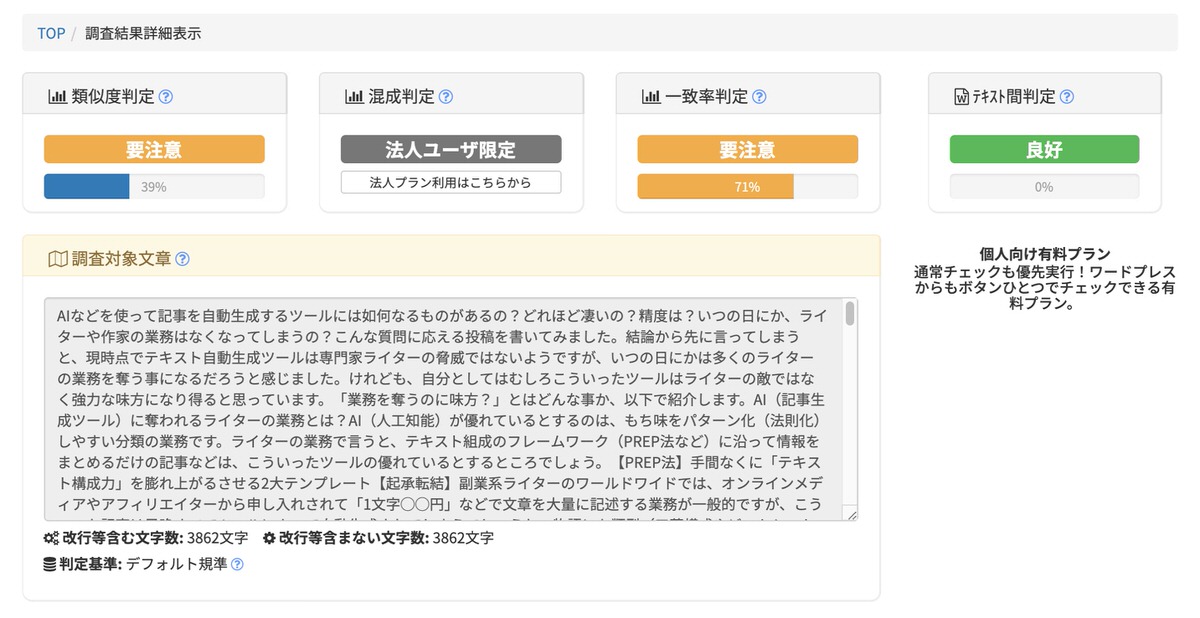Click 法人プラン利用はこちらから button

click(450, 182)
